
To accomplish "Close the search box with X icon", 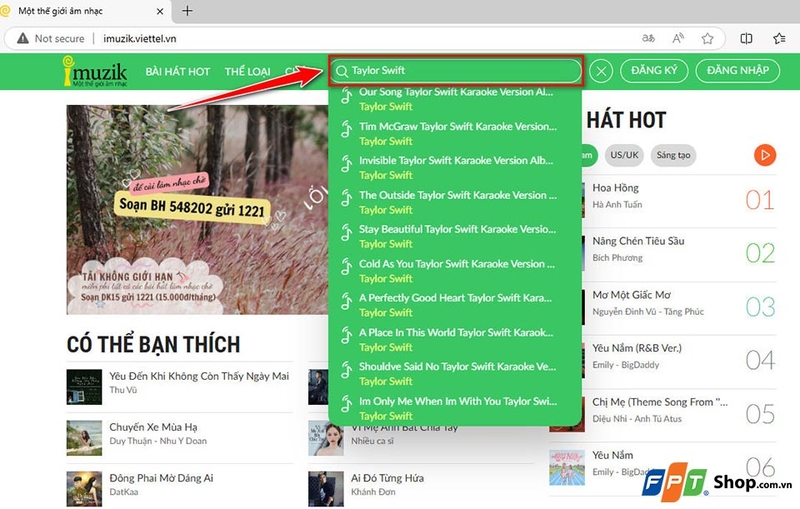I will [x=601, y=71].
